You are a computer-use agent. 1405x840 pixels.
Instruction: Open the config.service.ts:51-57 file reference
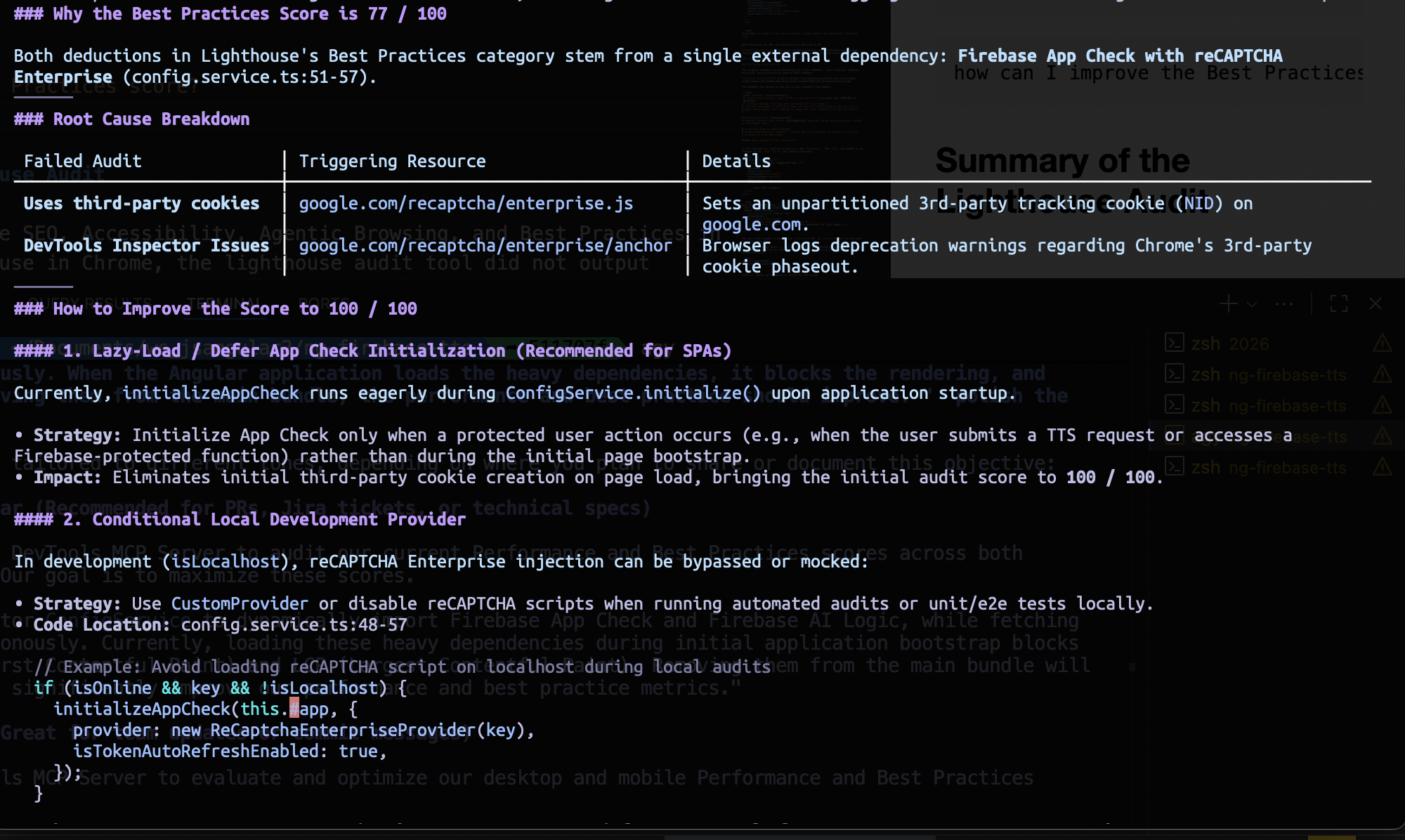[245, 77]
